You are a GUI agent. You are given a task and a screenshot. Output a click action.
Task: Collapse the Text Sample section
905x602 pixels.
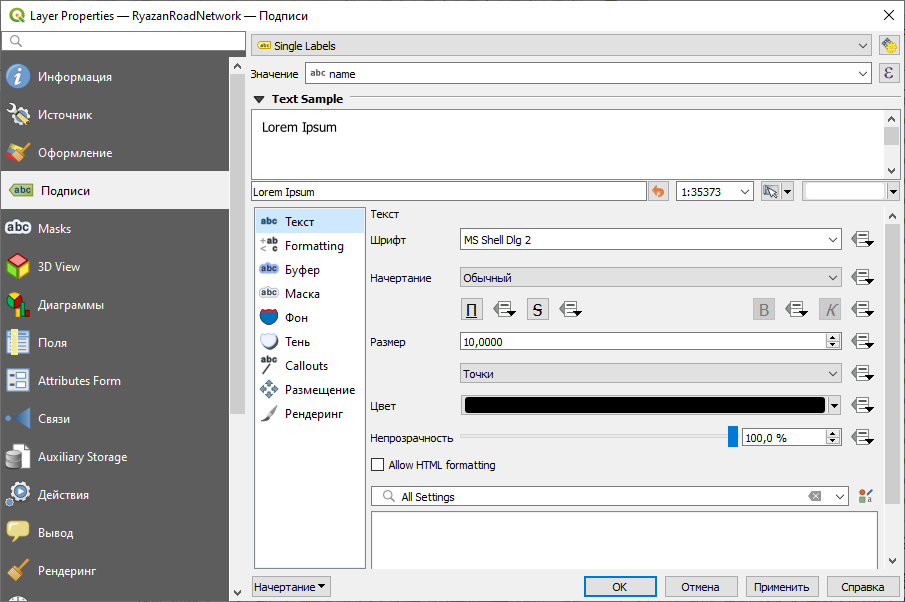point(259,99)
